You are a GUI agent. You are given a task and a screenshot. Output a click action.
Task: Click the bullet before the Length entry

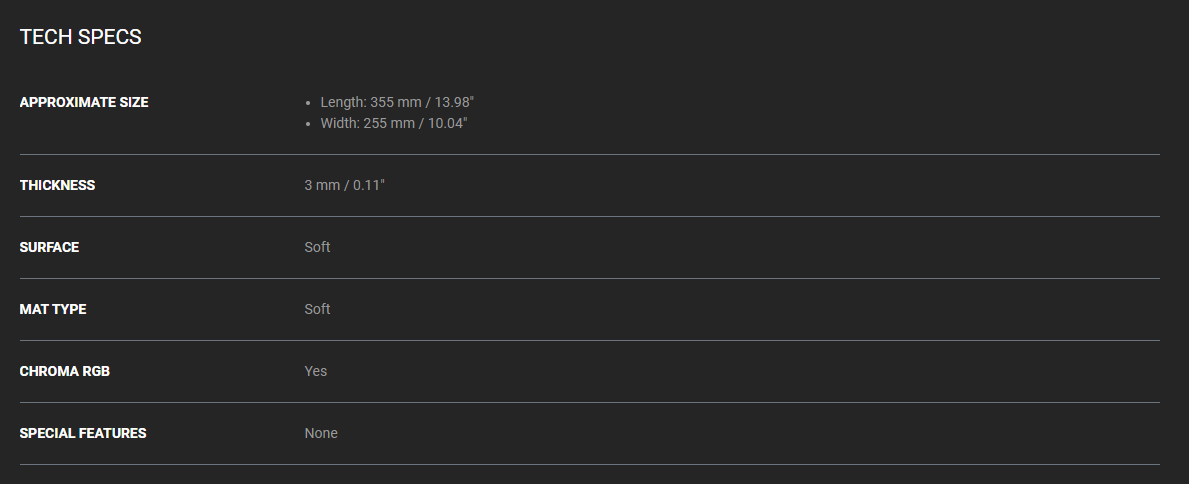[309, 103]
